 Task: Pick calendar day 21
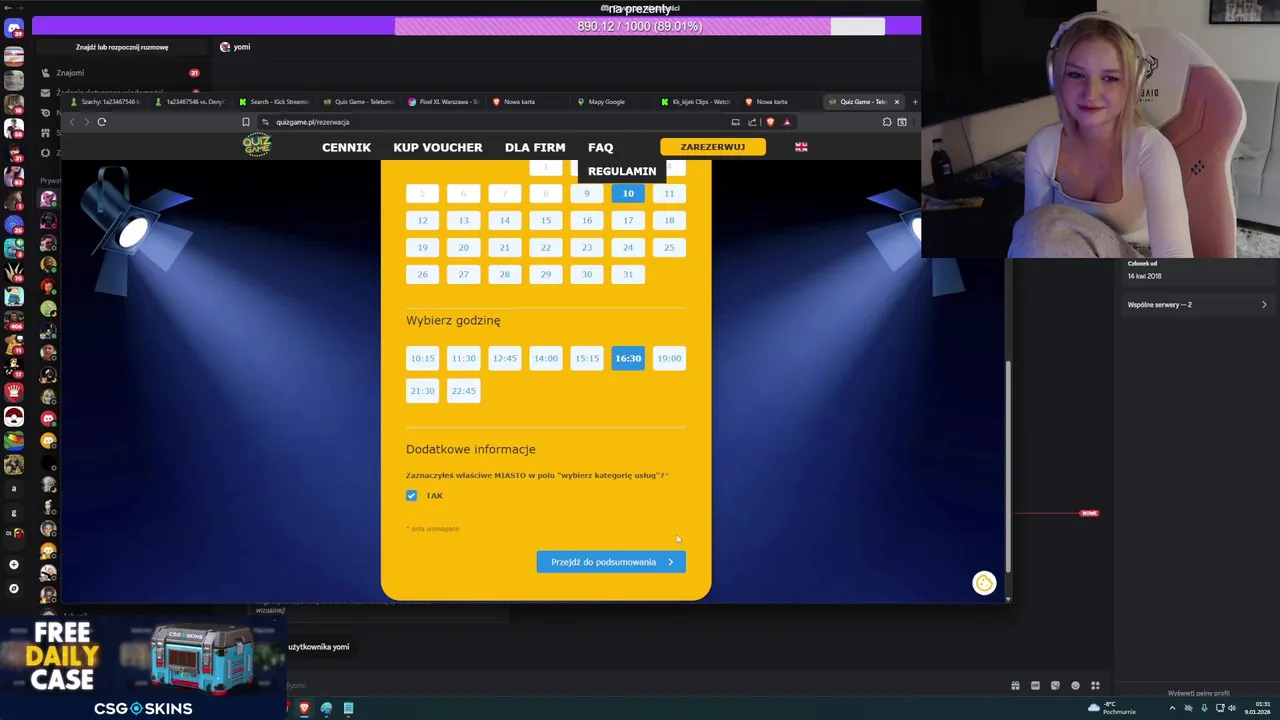point(504,248)
